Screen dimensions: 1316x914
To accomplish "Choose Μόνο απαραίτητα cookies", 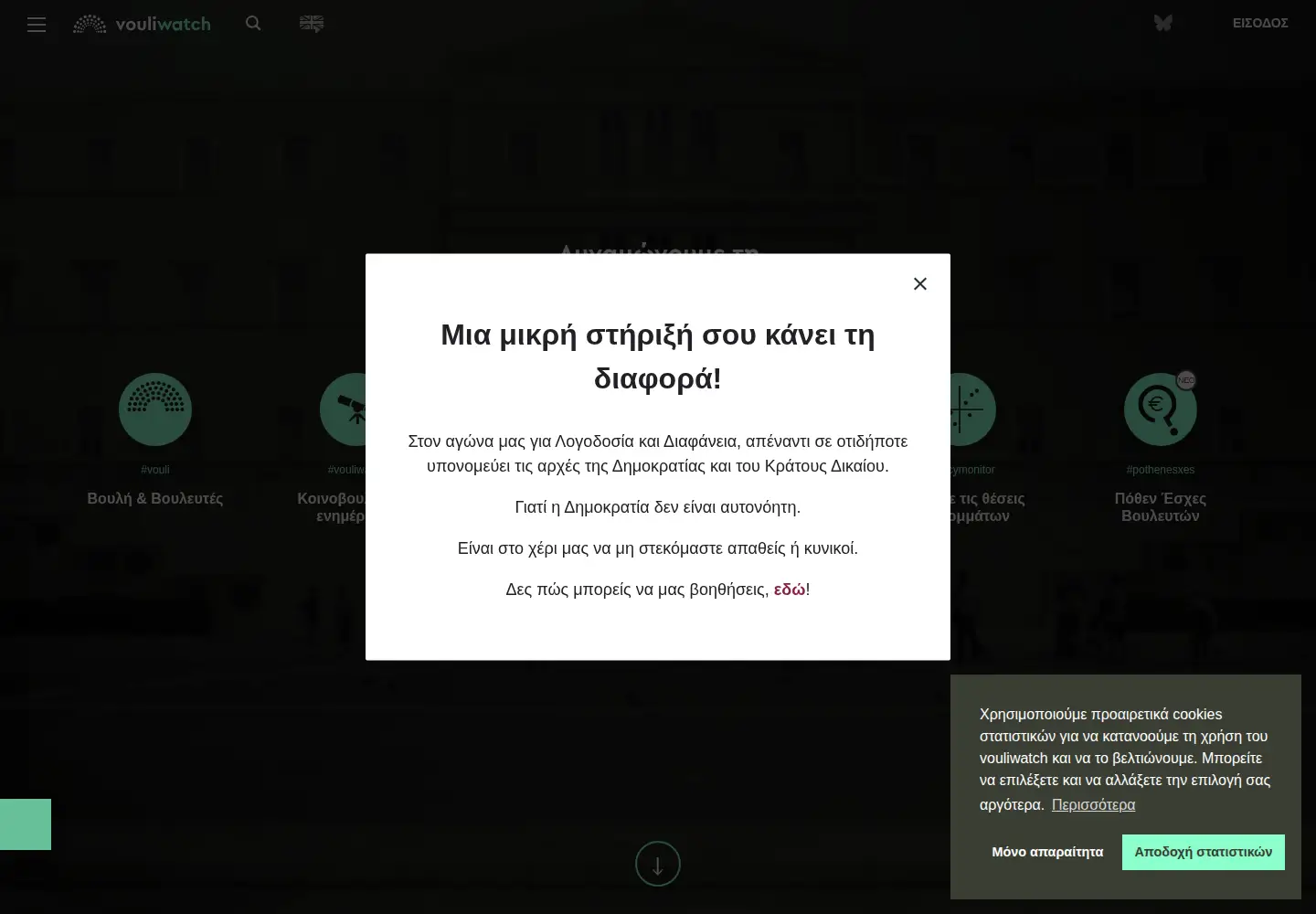I will click(x=1047, y=852).
